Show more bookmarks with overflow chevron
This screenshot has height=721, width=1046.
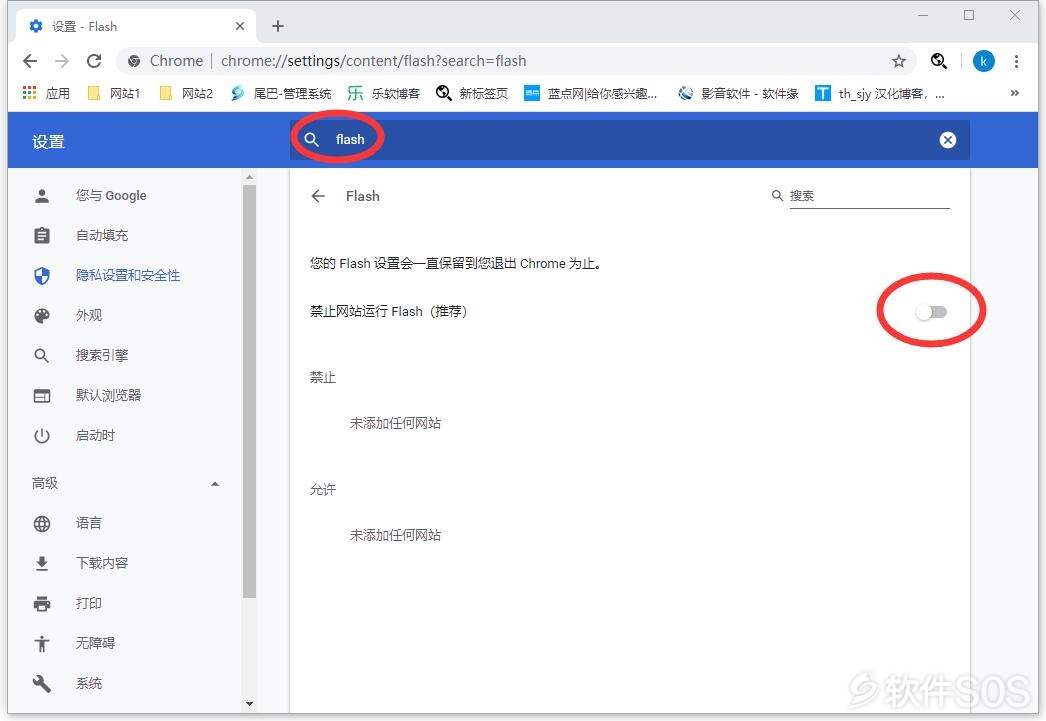click(1015, 93)
